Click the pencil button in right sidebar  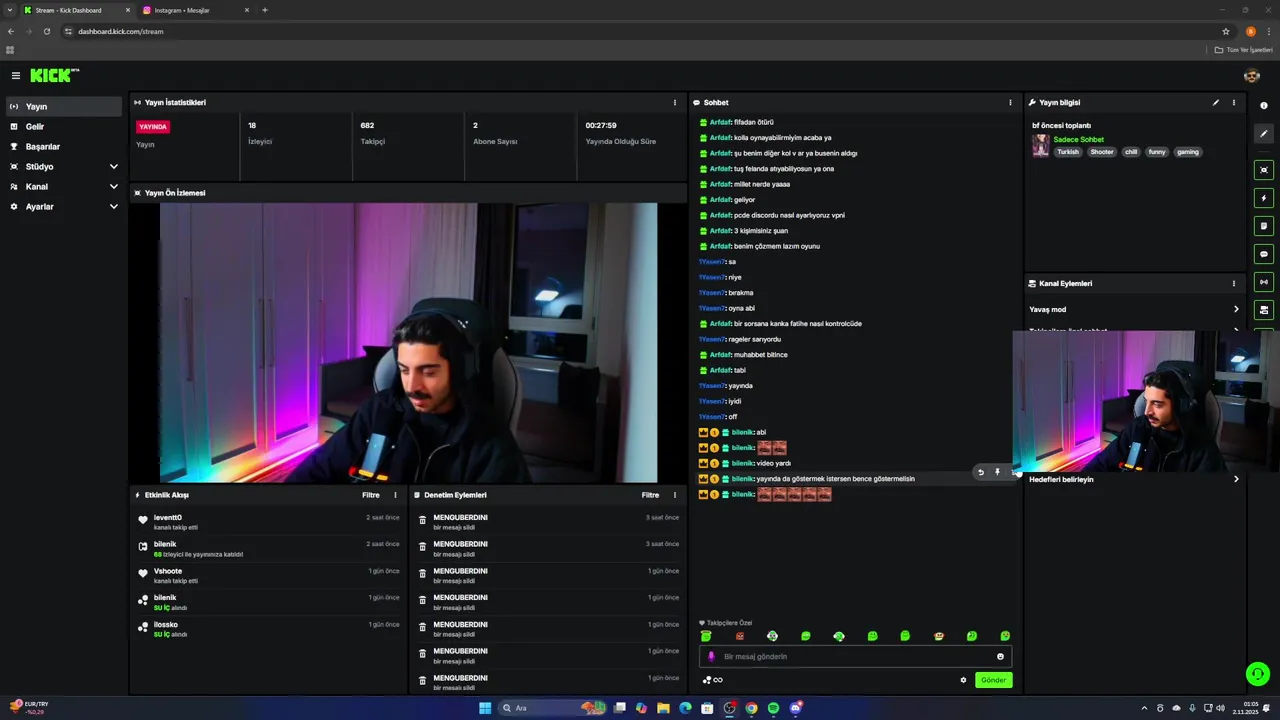tap(1264, 133)
